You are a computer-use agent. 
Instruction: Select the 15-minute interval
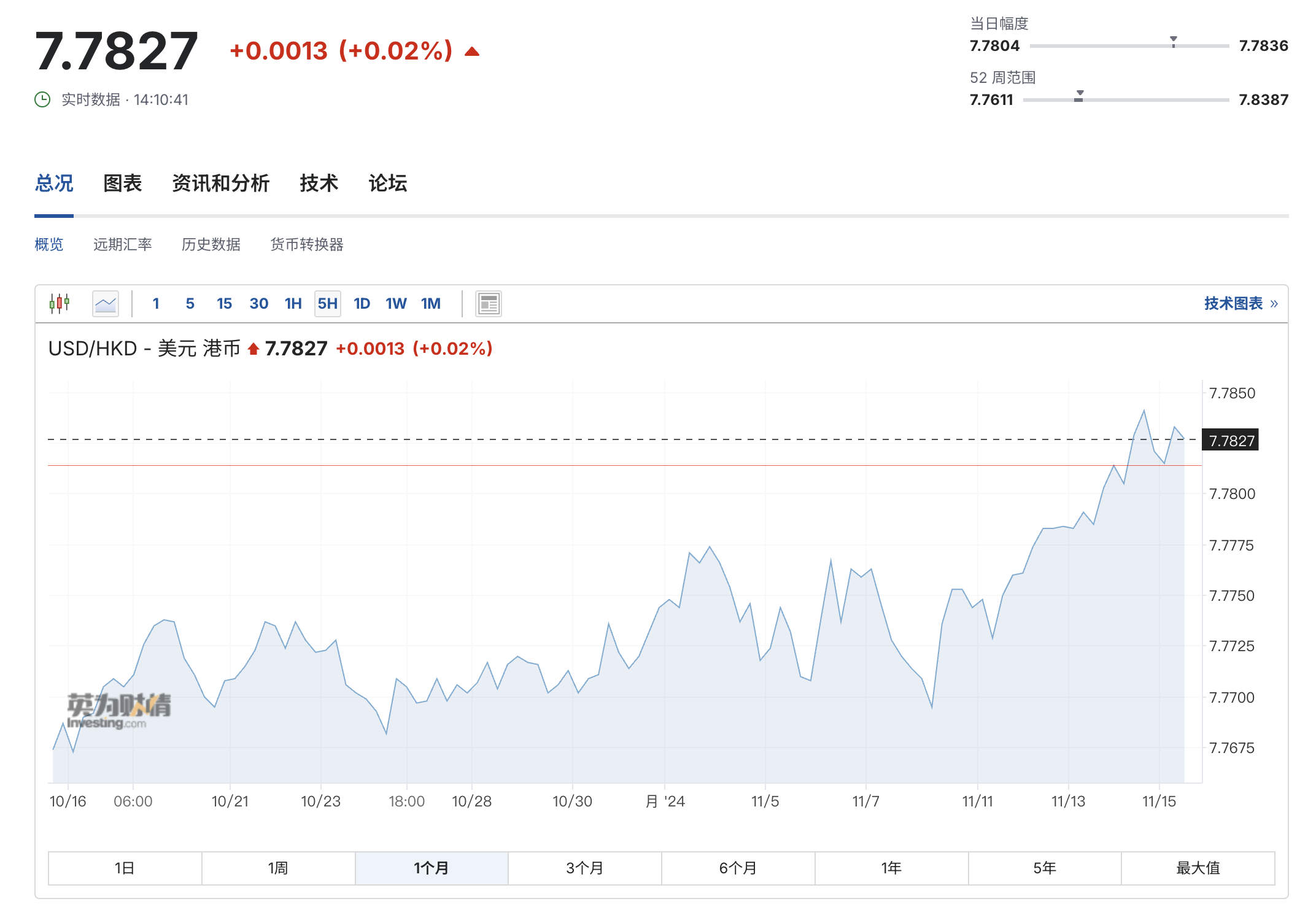pos(225,303)
